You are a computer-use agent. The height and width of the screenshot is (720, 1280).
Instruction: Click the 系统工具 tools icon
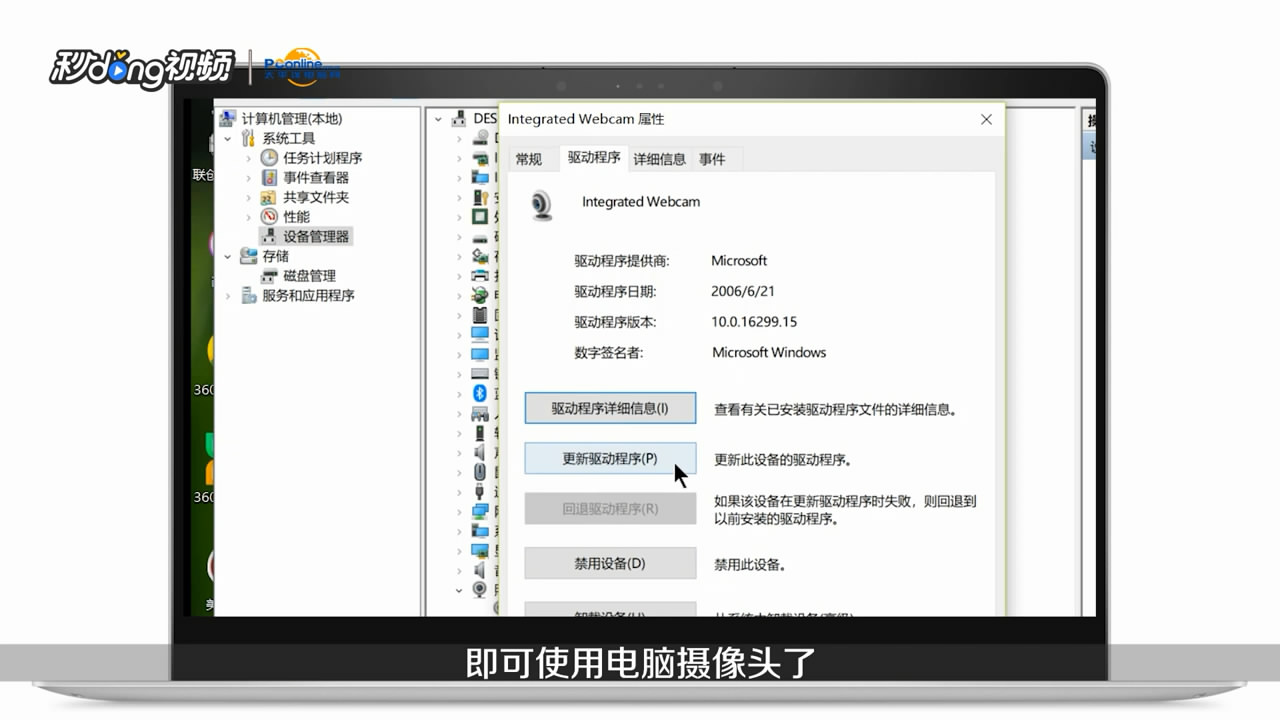tap(248, 138)
